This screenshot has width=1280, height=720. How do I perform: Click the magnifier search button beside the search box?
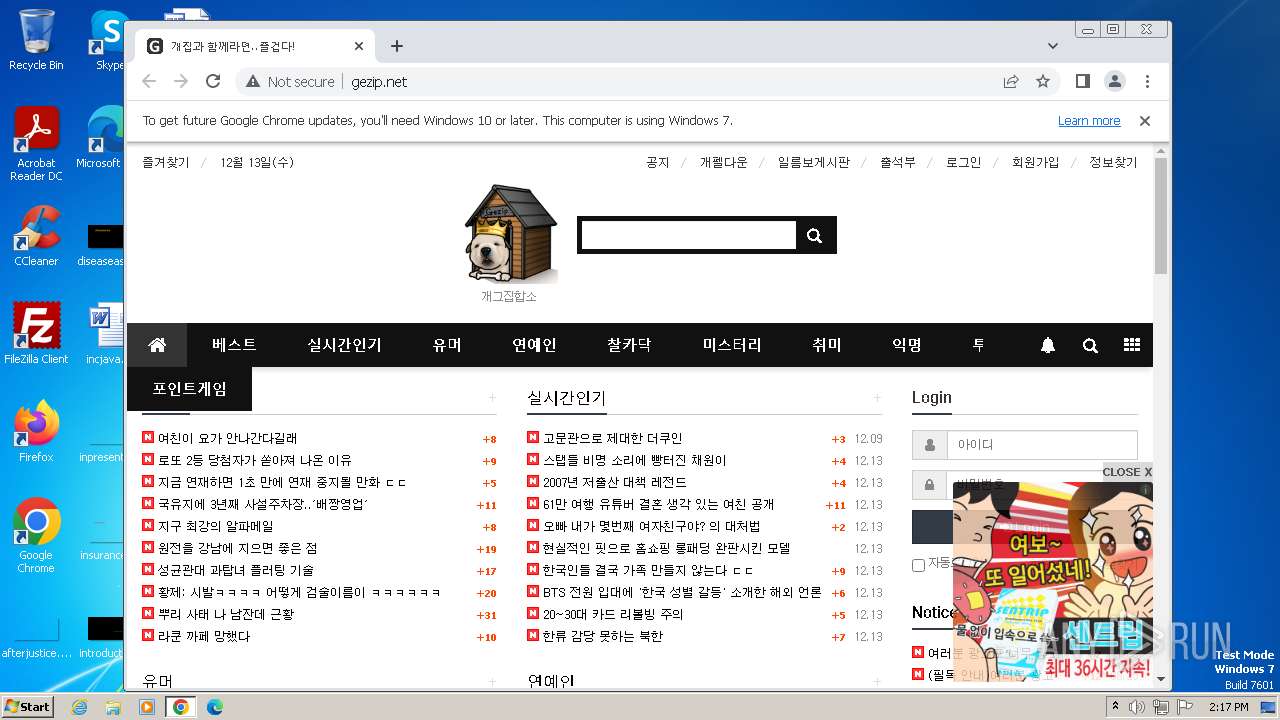tap(814, 236)
